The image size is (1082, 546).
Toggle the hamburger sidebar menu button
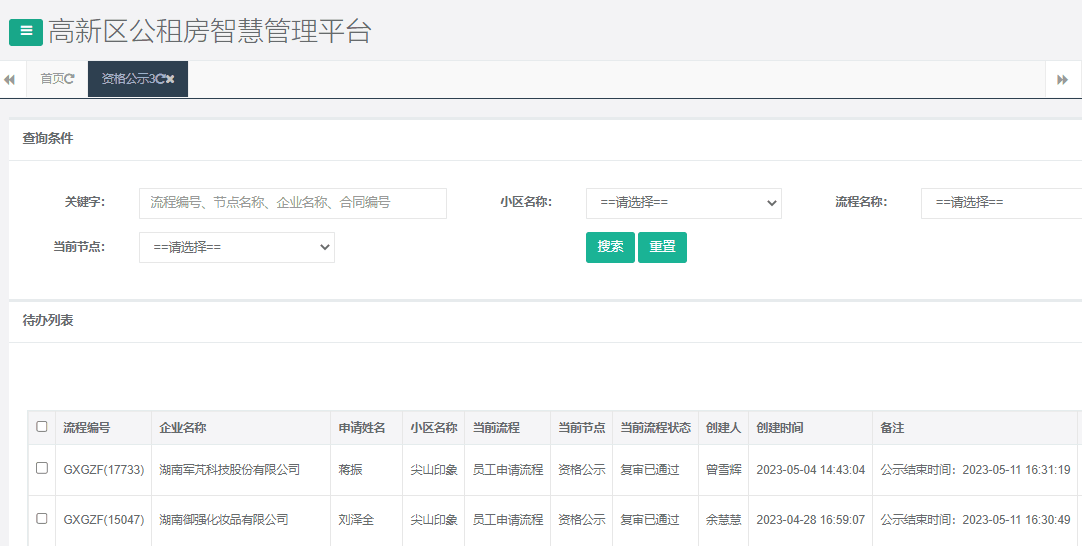tap(26, 31)
